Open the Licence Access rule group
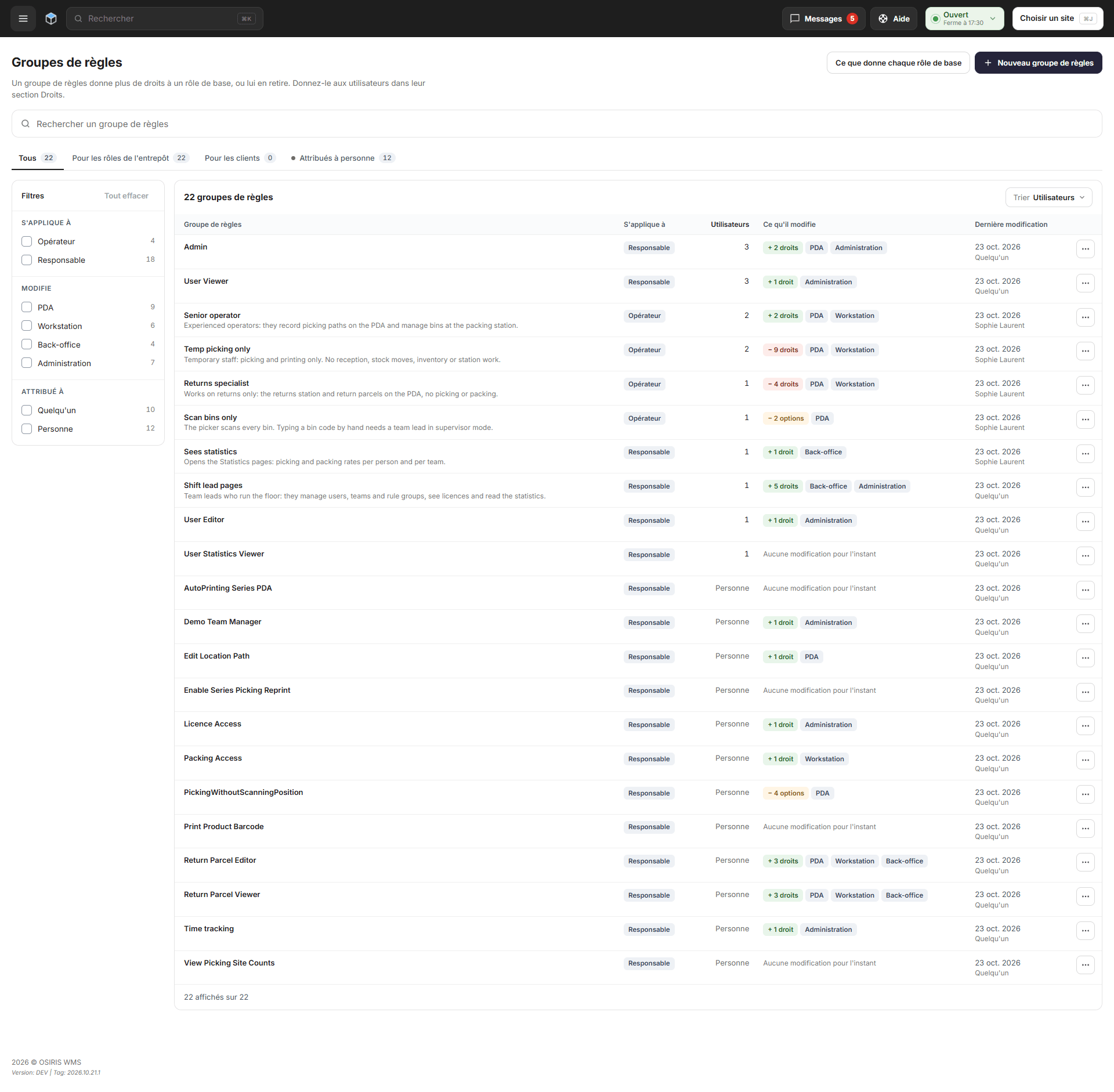1114x1092 pixels. pyautogui.click(x=212, y=724)
